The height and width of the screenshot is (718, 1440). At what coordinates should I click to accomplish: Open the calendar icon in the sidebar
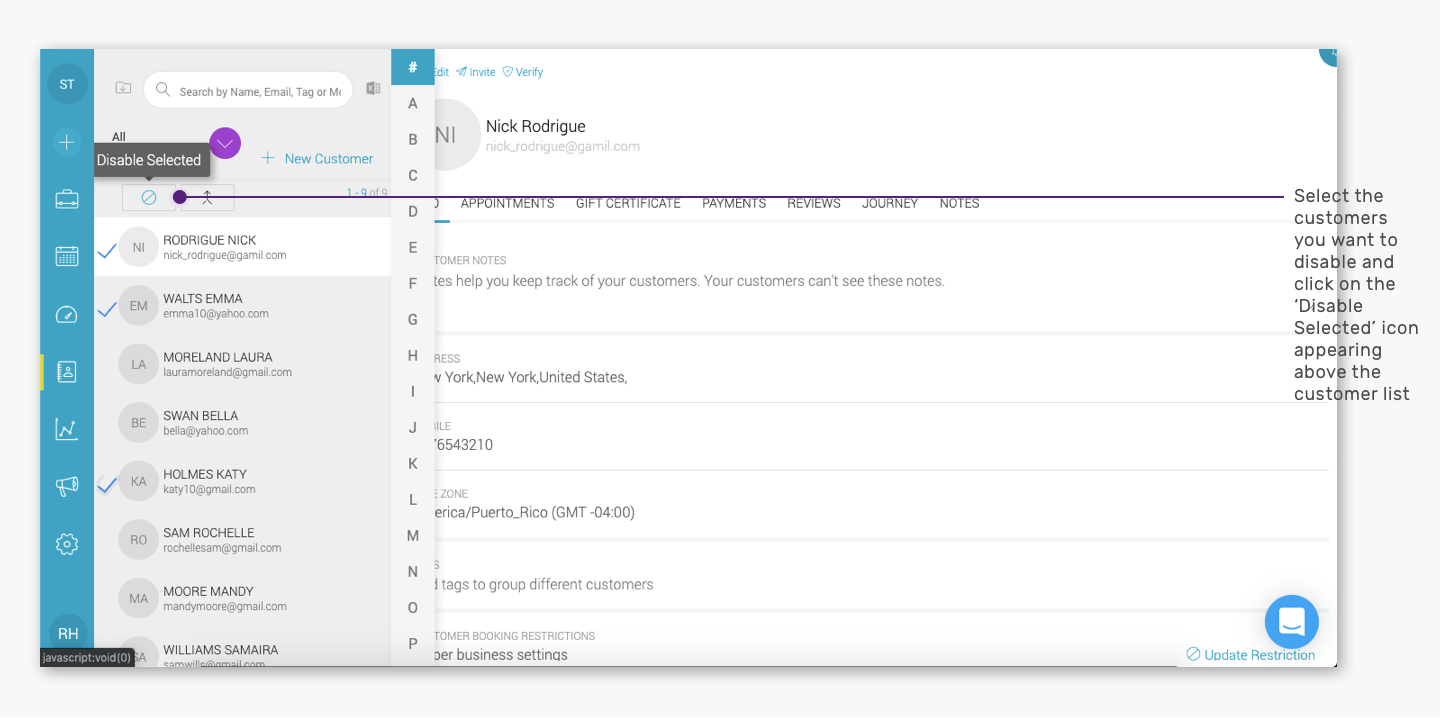(67, 256)
